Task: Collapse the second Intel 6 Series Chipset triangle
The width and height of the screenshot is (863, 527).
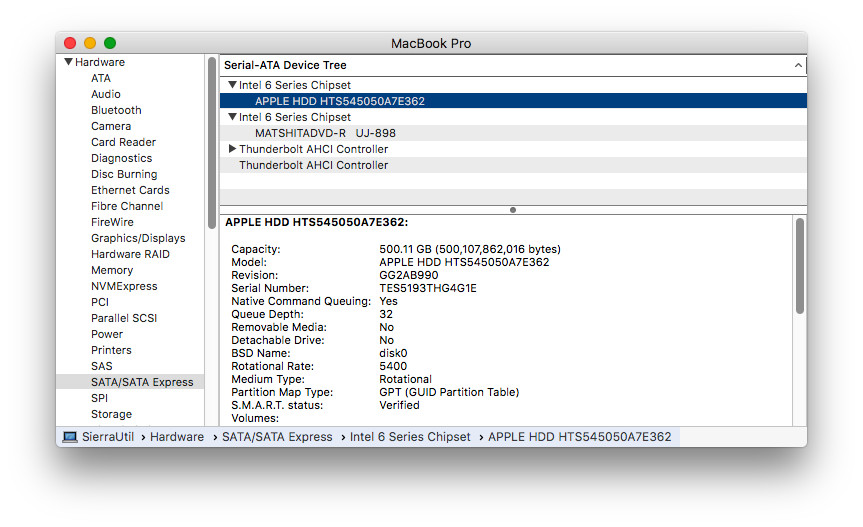Action: click(x=232, y=117)
